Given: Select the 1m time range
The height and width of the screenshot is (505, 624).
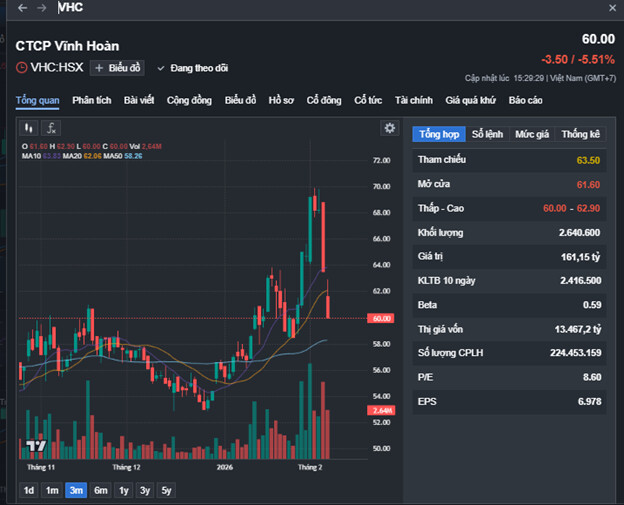Looking at the screenshot, I should point(52,490).
